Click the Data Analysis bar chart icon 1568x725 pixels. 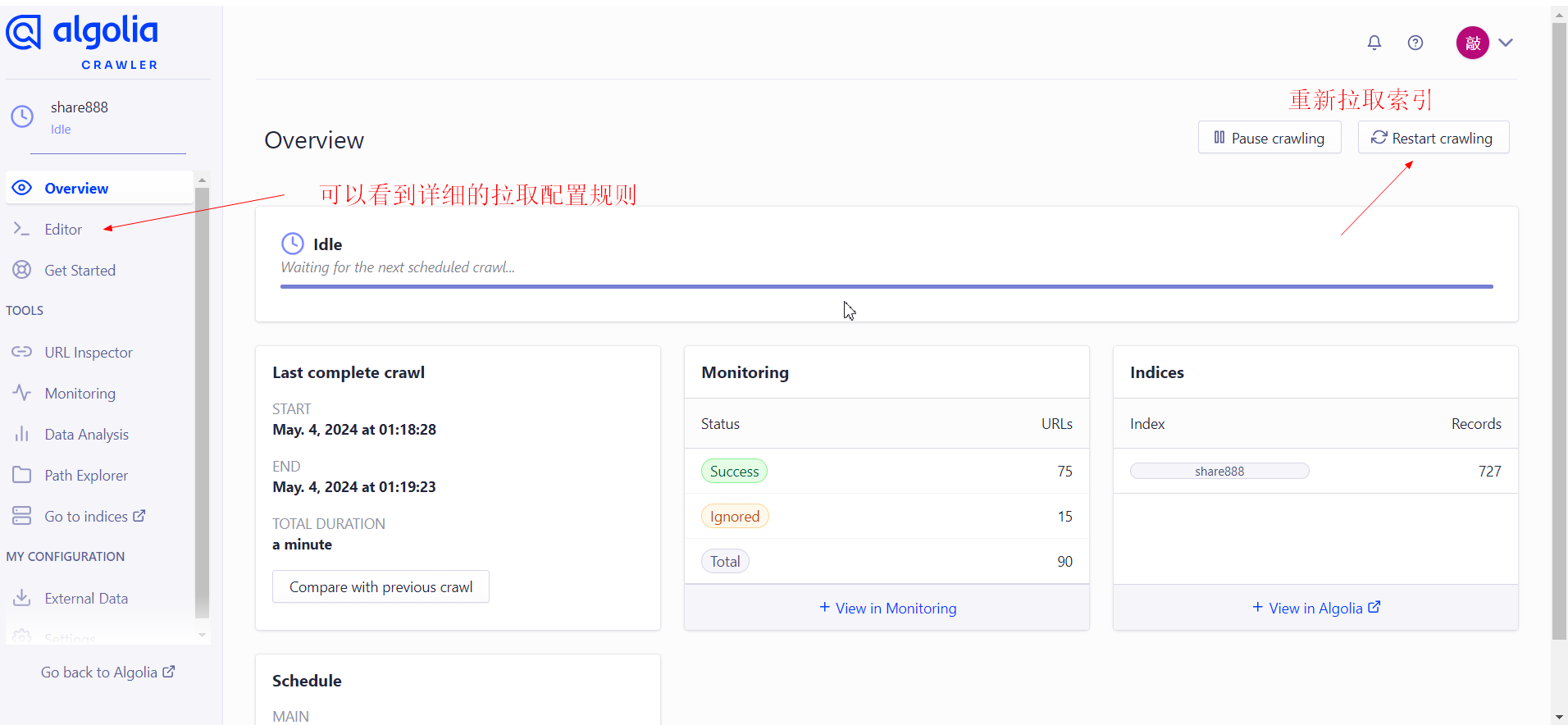click(22, 434)
